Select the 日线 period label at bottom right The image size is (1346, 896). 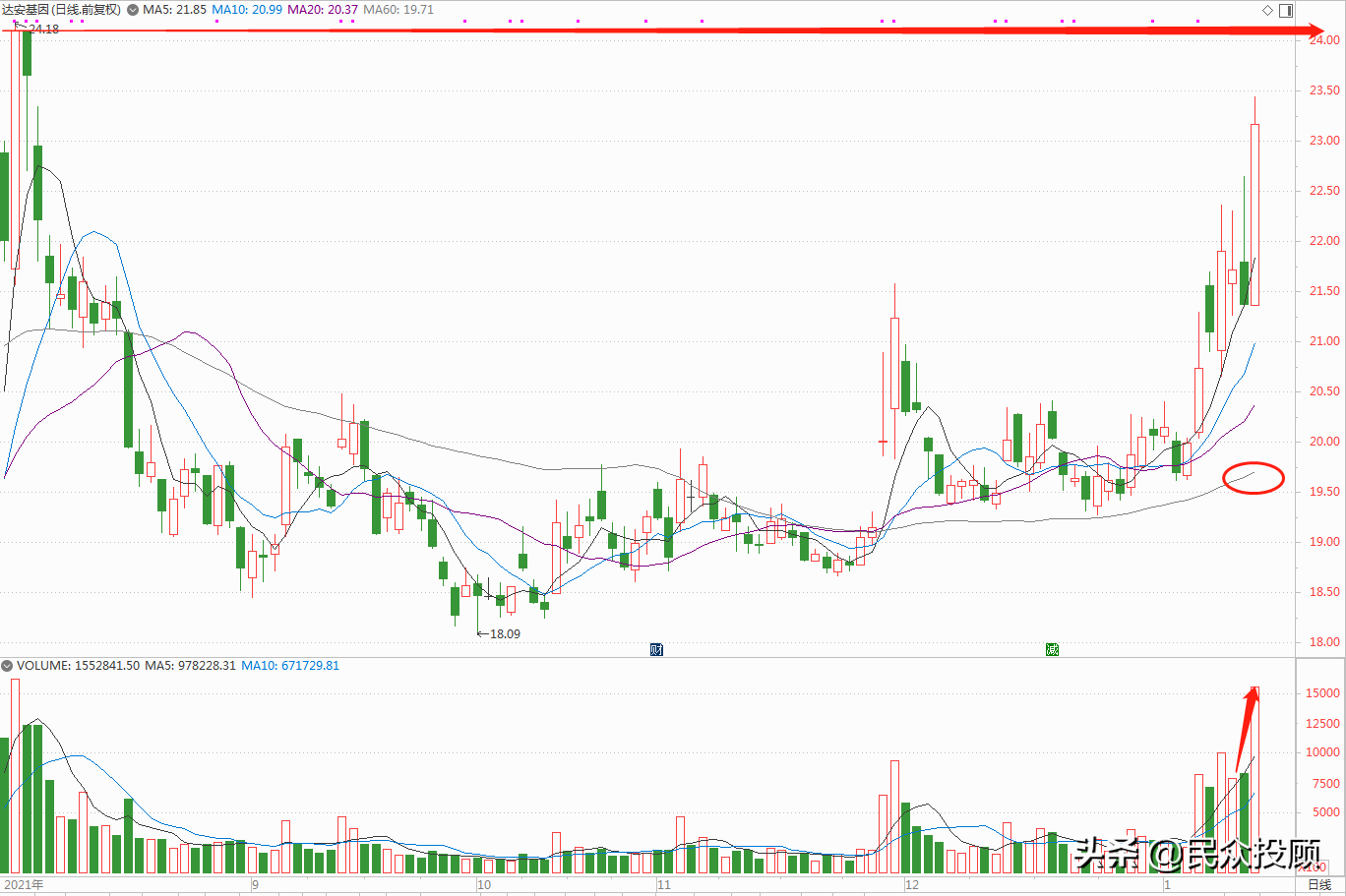[x=1319, y=885]
